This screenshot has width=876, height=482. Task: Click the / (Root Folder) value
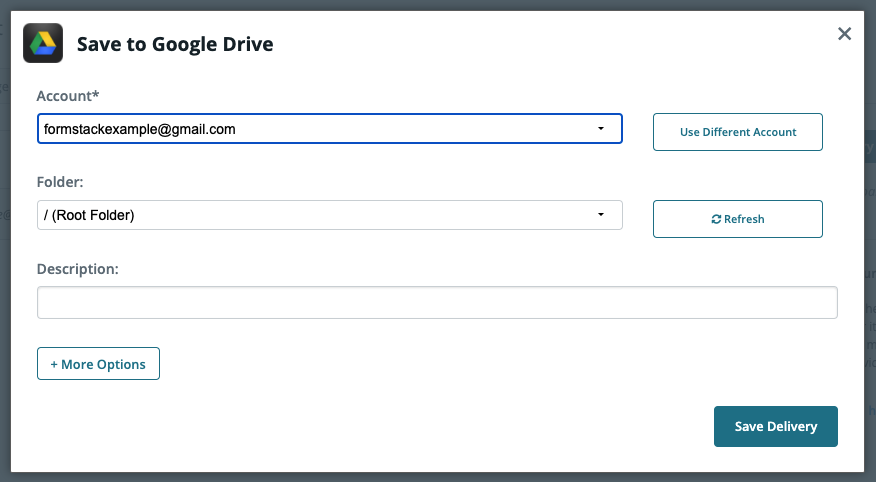pyautogui.click(x=89, y=215)
